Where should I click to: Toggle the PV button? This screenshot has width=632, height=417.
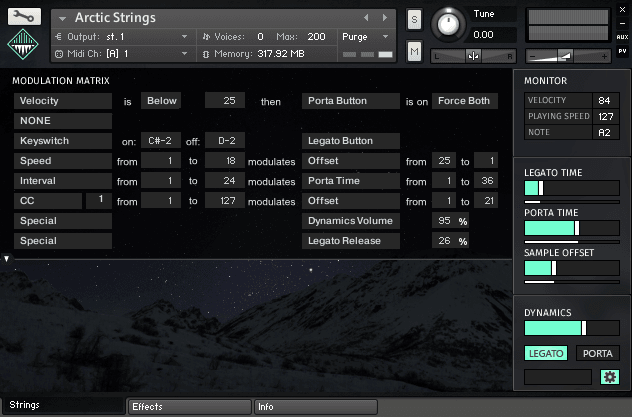(x=622, y=51)
